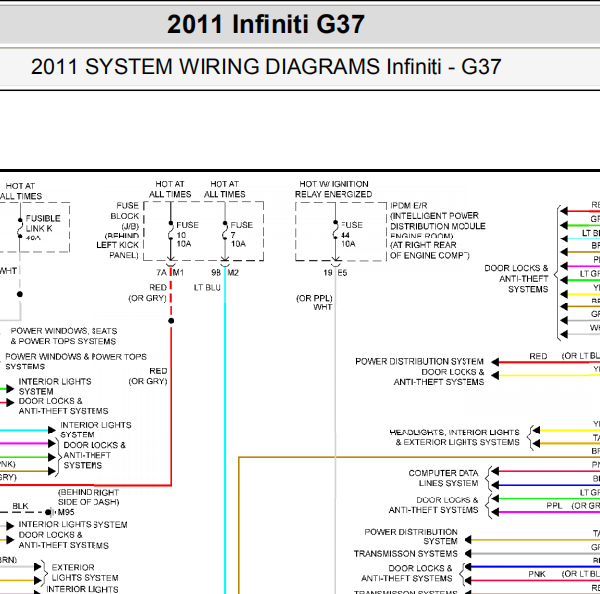Click the "19 E5" connector label
600x594 pixels.
tap(335, 273)
